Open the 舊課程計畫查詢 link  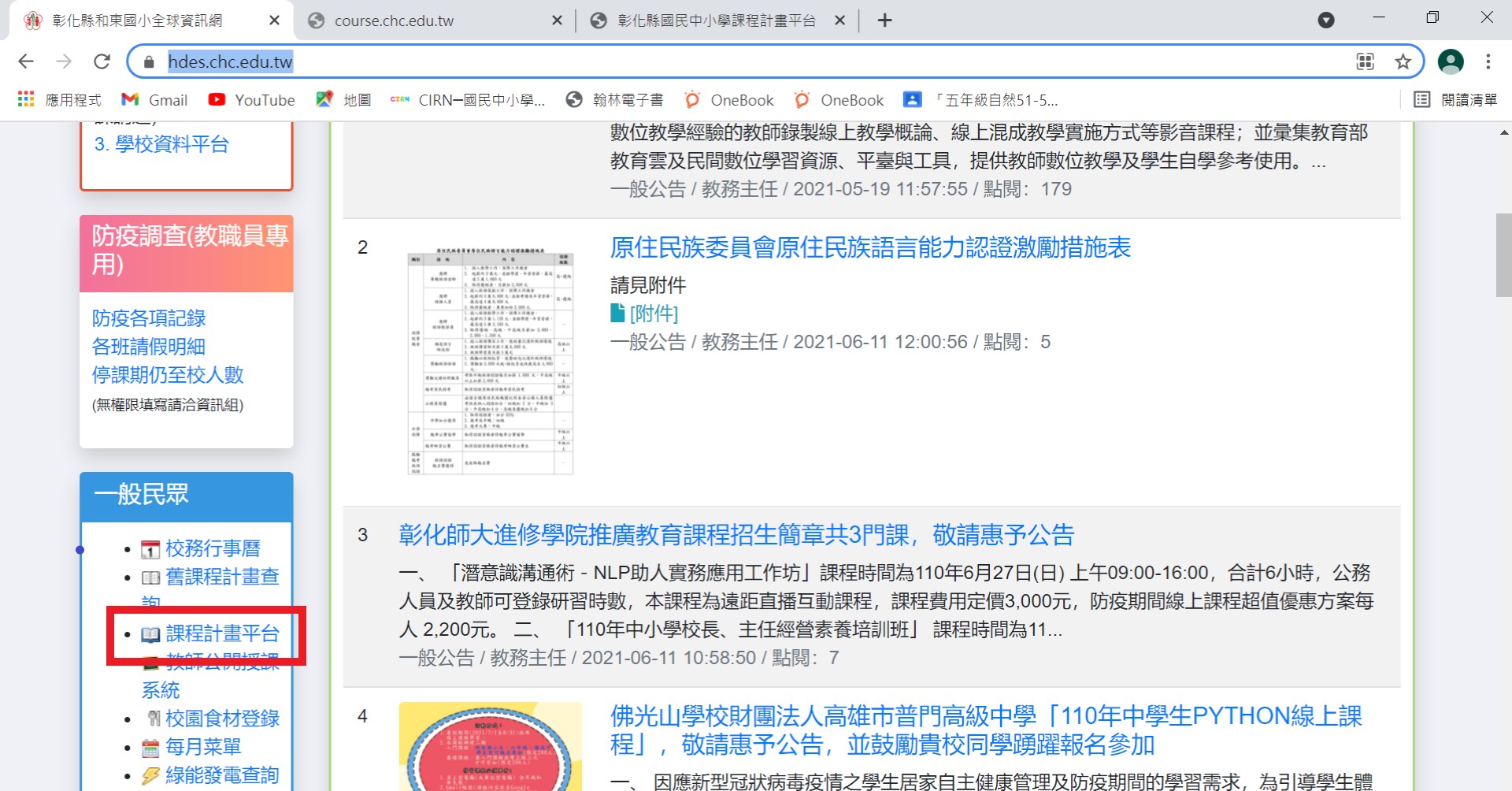coord(222,577)
